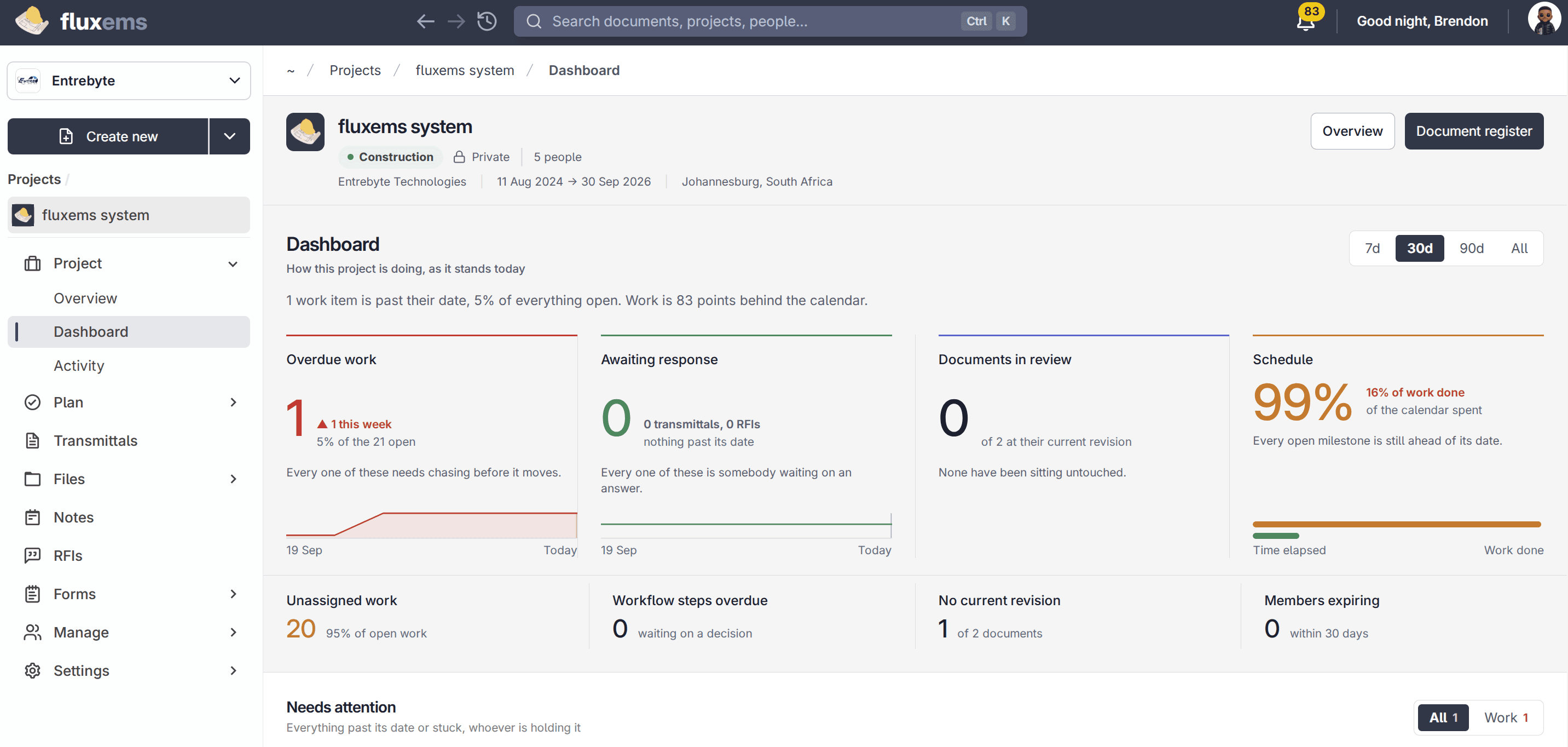Viewport: 1568px width, 747px height.
Task: Click the Transmittals document icon
Action: 32,440
